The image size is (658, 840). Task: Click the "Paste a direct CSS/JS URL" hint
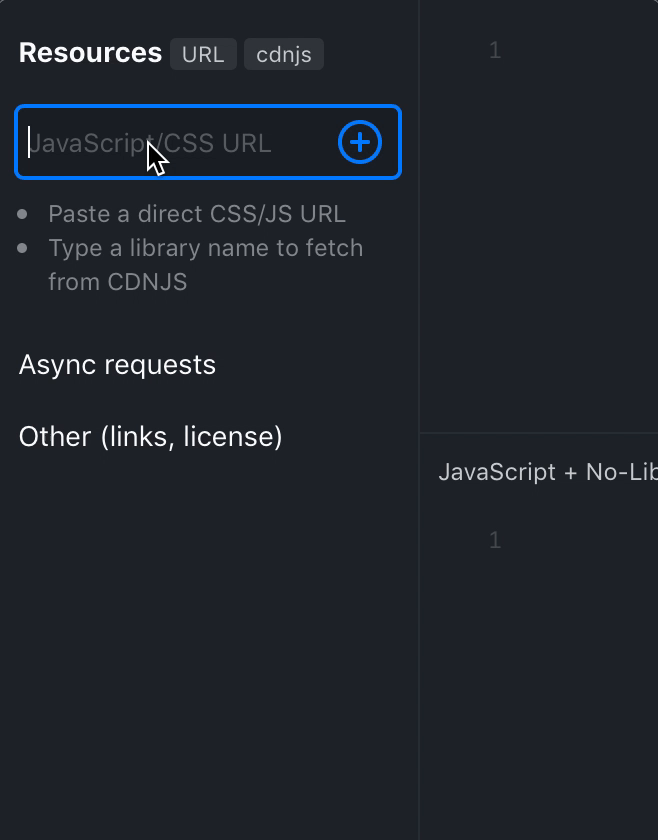(x=197, y=214)
